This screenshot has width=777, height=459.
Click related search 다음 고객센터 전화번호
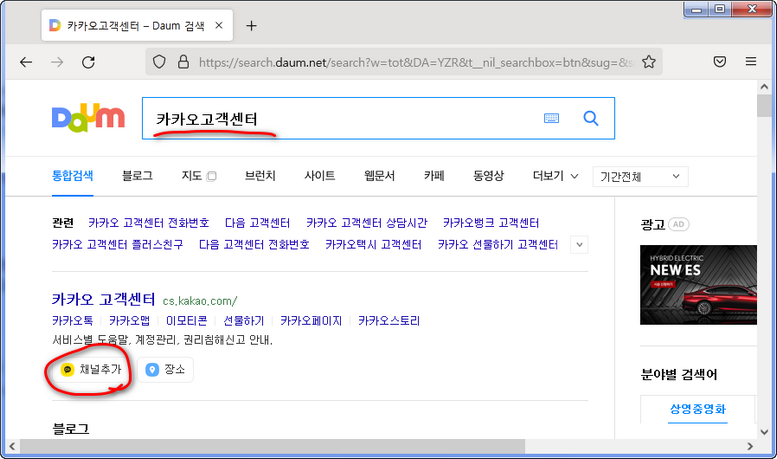pos(254,245)
